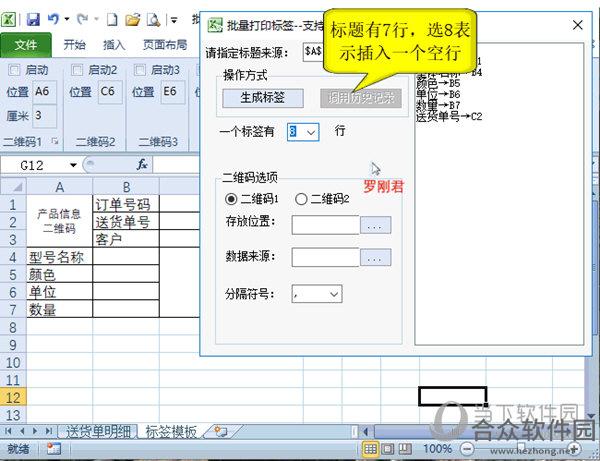Open the Customize Quick Access Toolbar arrow
Screen dimensions: 600x461
tap(174, 20)
